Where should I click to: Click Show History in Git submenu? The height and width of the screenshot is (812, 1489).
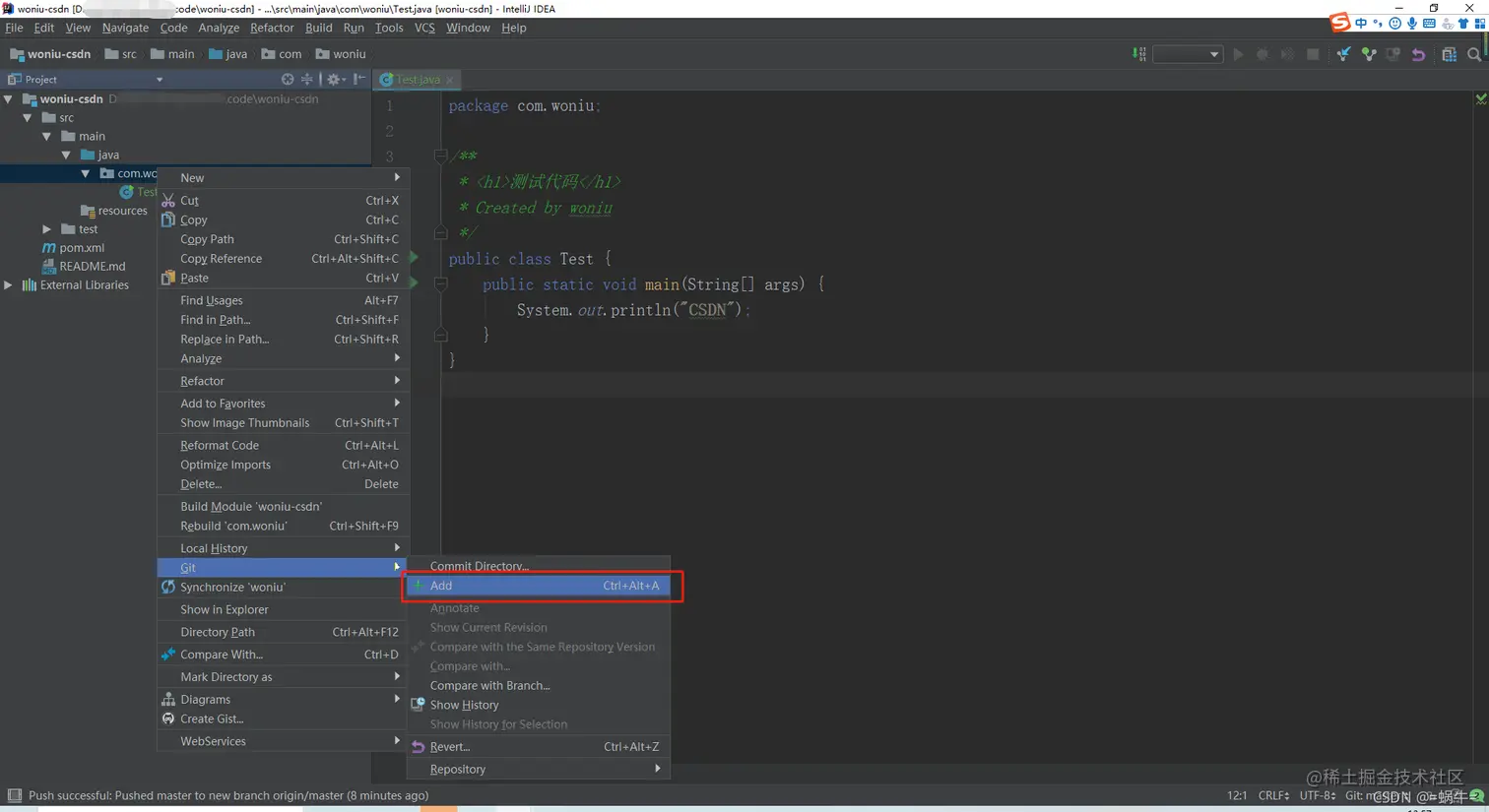pos(539,705)
